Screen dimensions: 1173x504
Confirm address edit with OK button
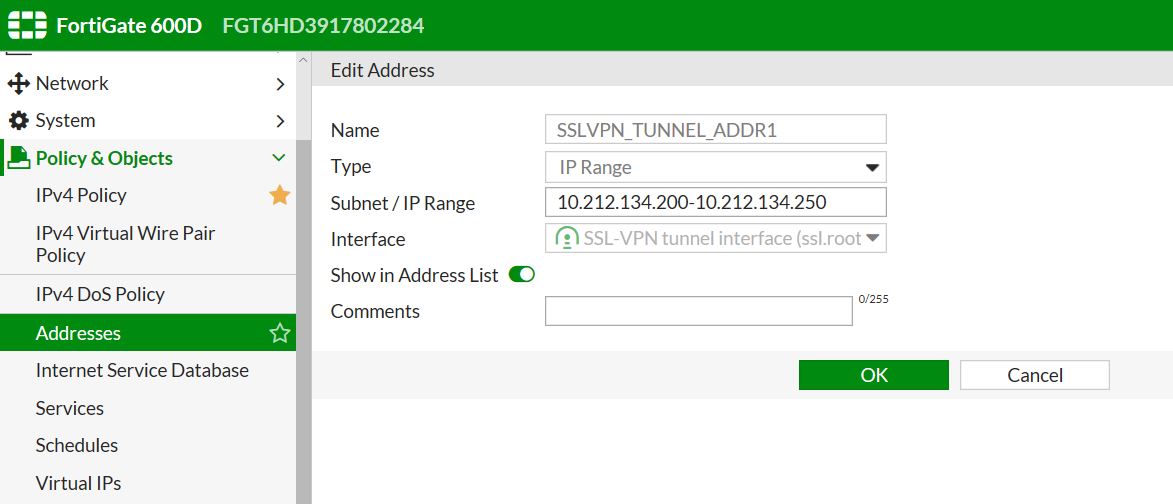click(x=874, y=375)
